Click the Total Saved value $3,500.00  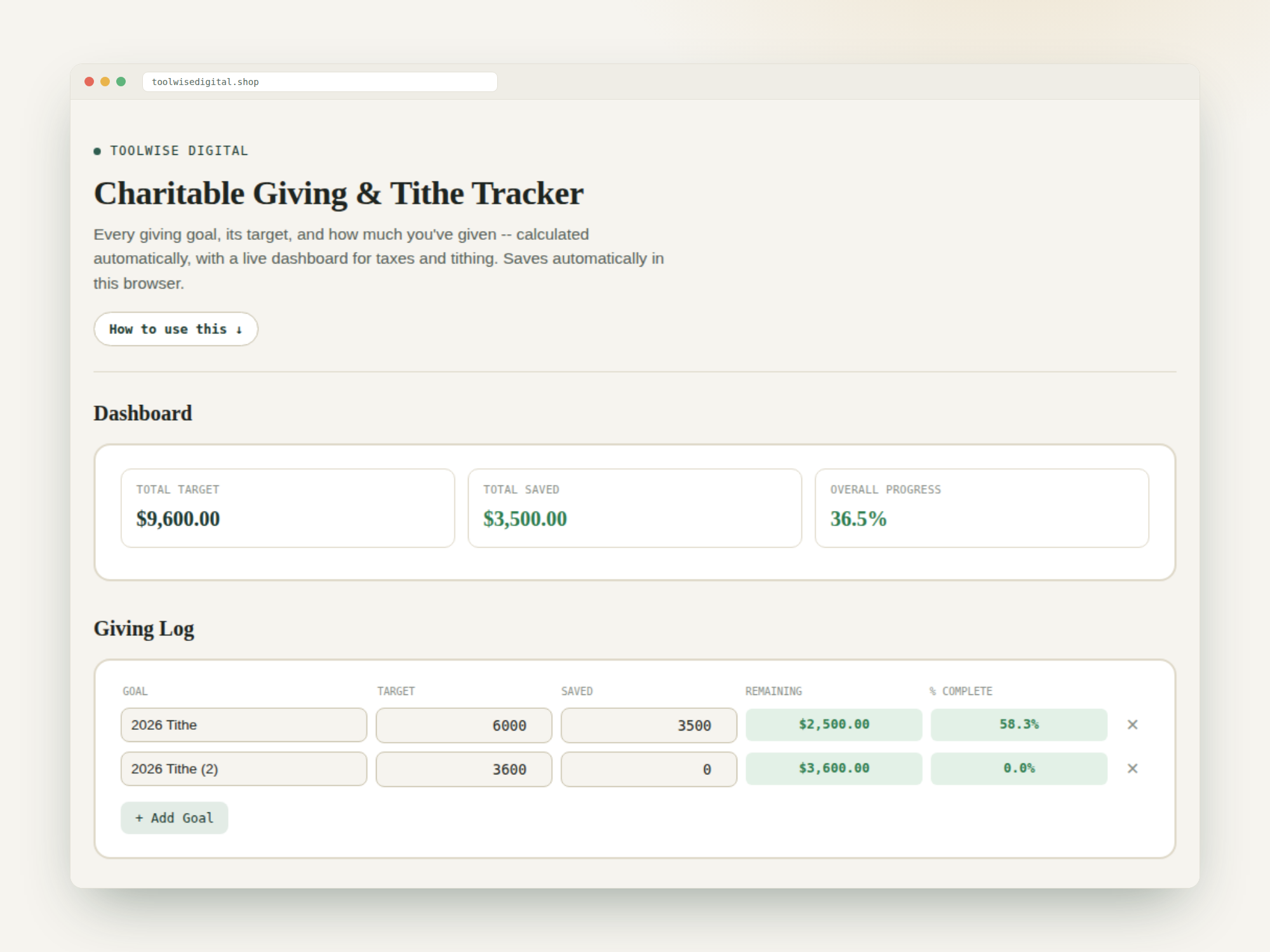525,519
